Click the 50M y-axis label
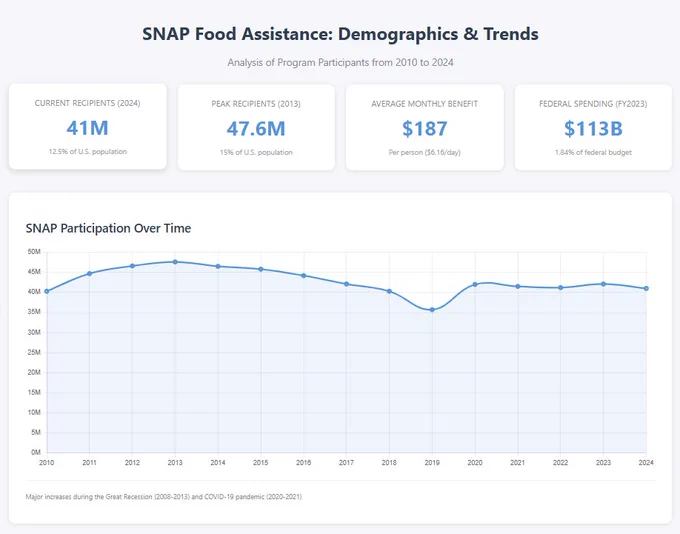 [x=34, y=252]
